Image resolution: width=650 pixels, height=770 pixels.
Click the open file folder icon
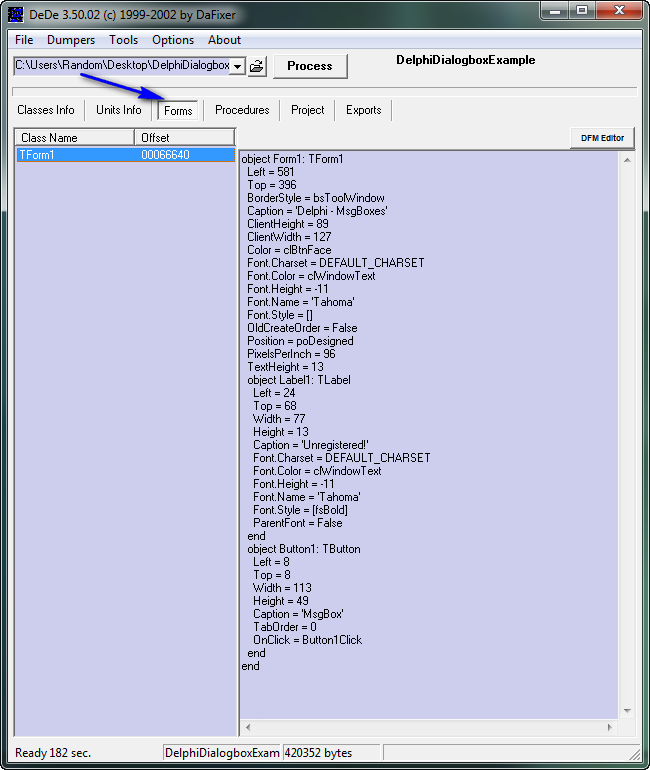256,66
